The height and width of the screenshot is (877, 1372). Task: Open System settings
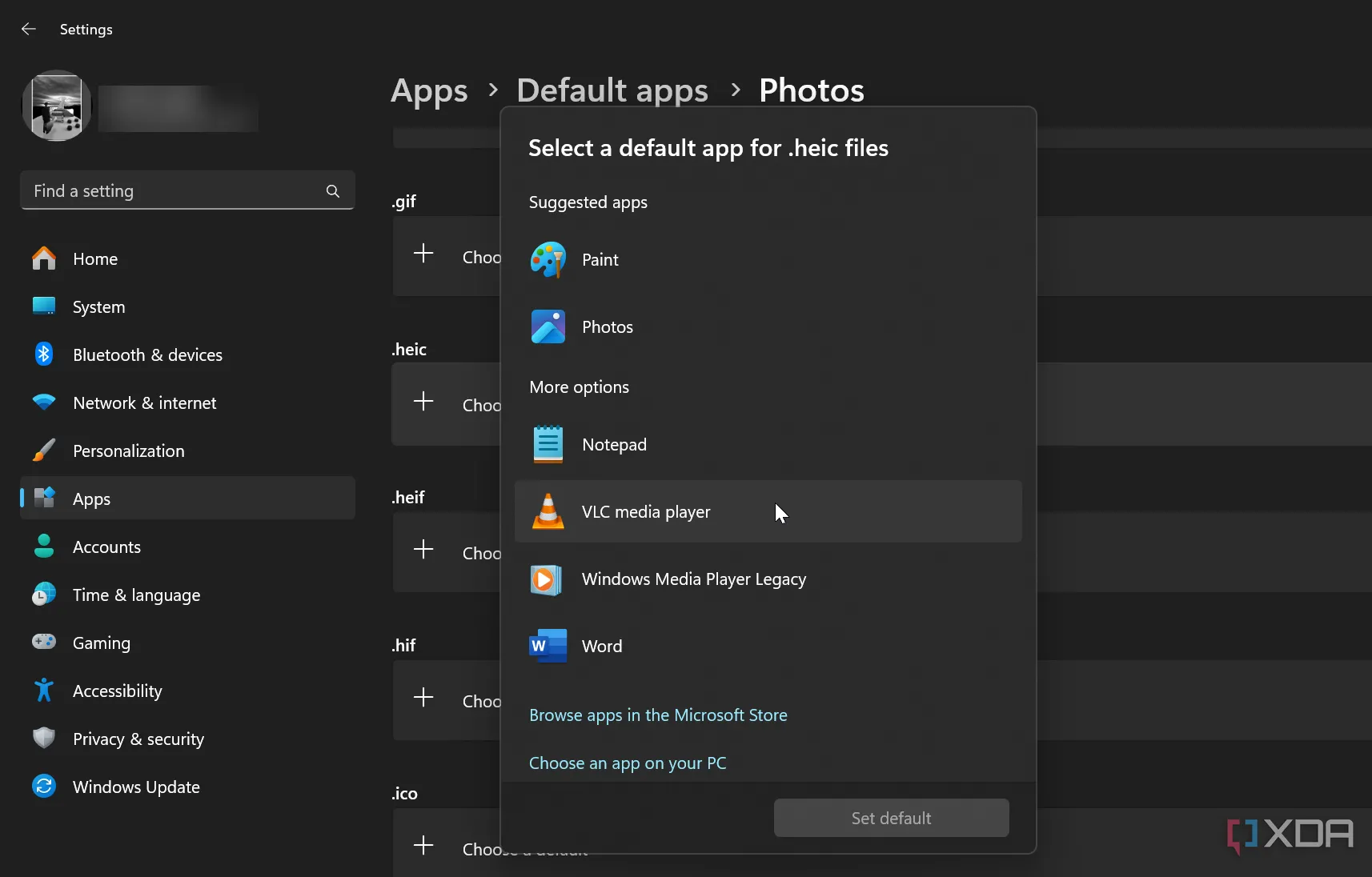point(187,306)
